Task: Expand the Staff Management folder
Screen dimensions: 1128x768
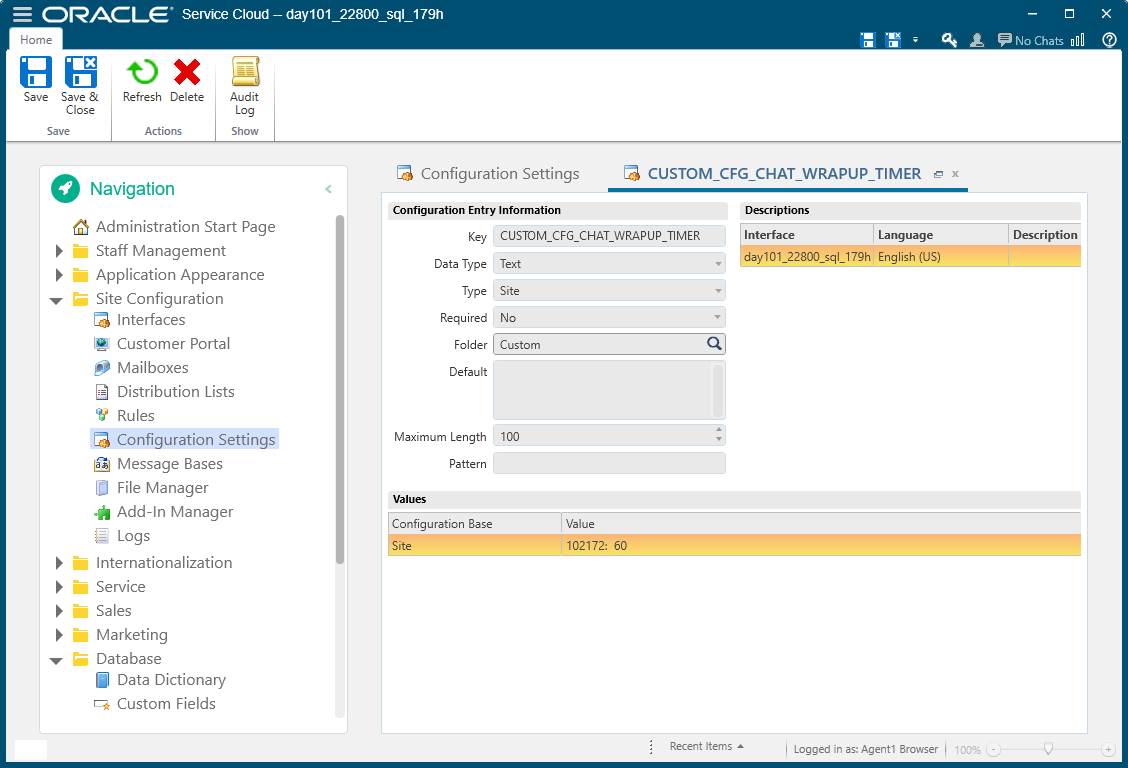Action: click(x=60, y=251)
